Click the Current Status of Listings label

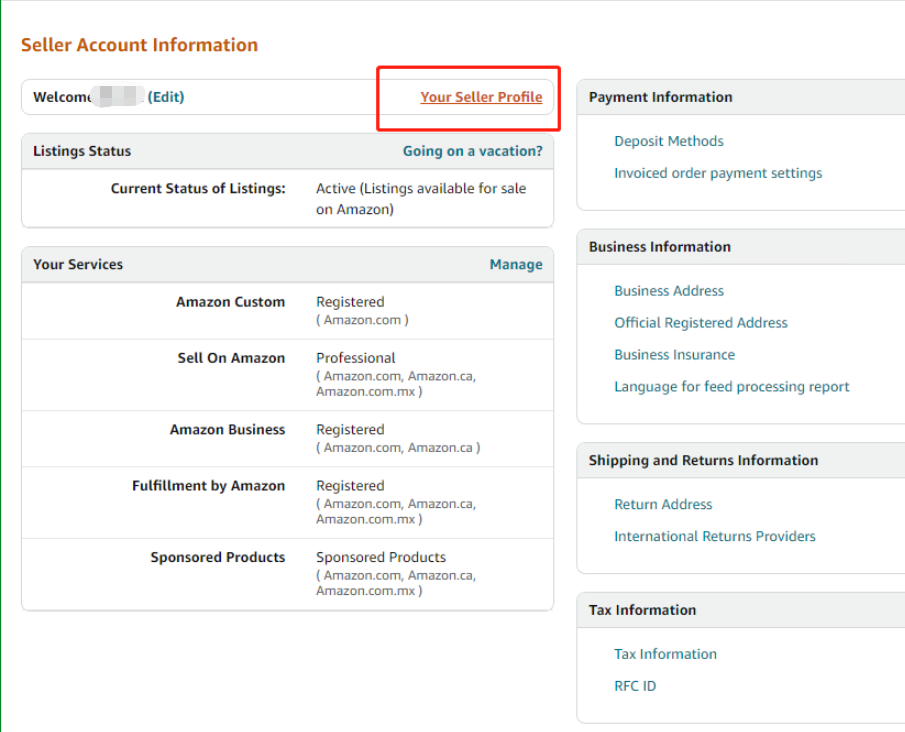click(198, 189)
